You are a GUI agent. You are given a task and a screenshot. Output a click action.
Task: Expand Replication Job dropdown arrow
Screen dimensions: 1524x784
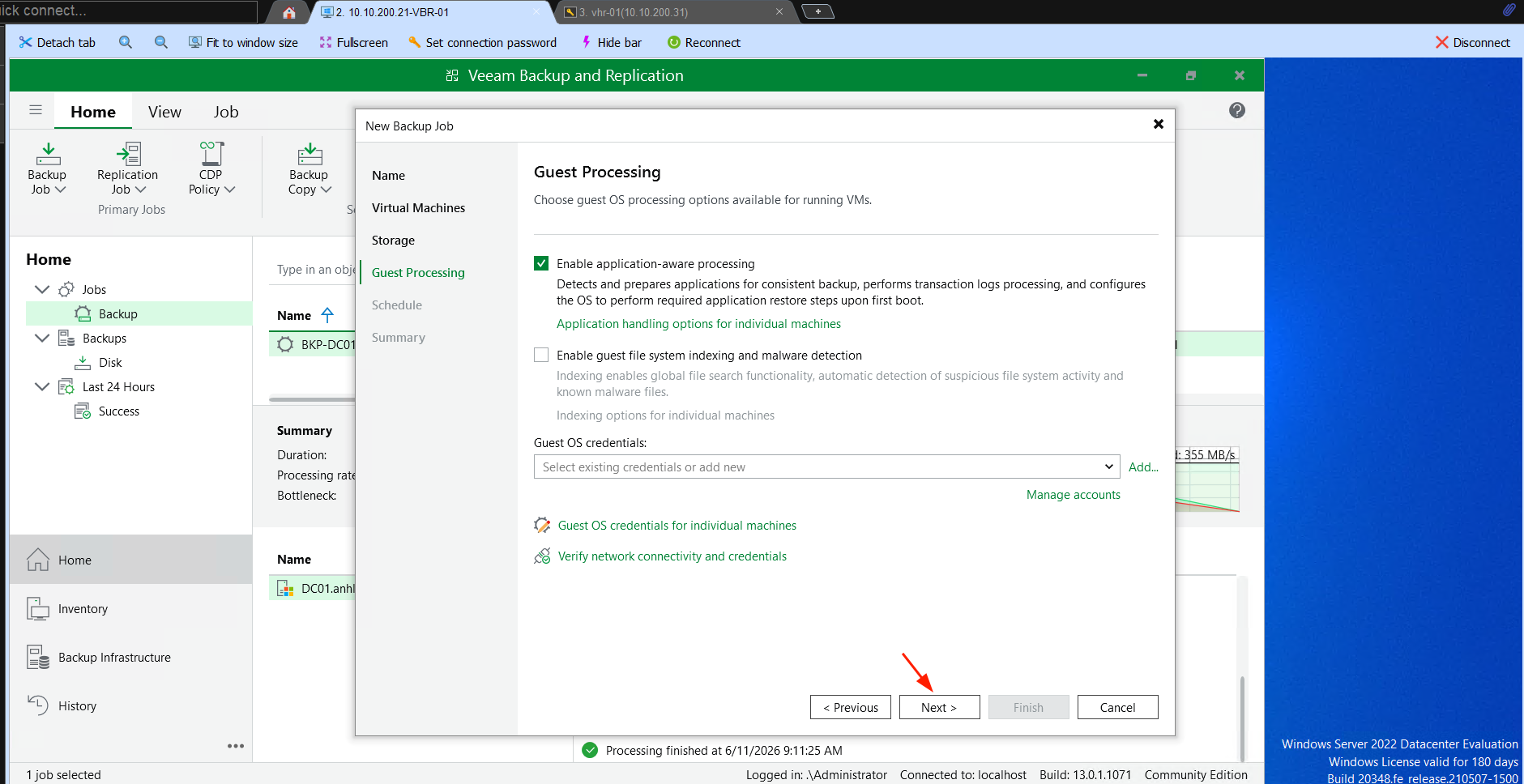(x=140, y=190)
